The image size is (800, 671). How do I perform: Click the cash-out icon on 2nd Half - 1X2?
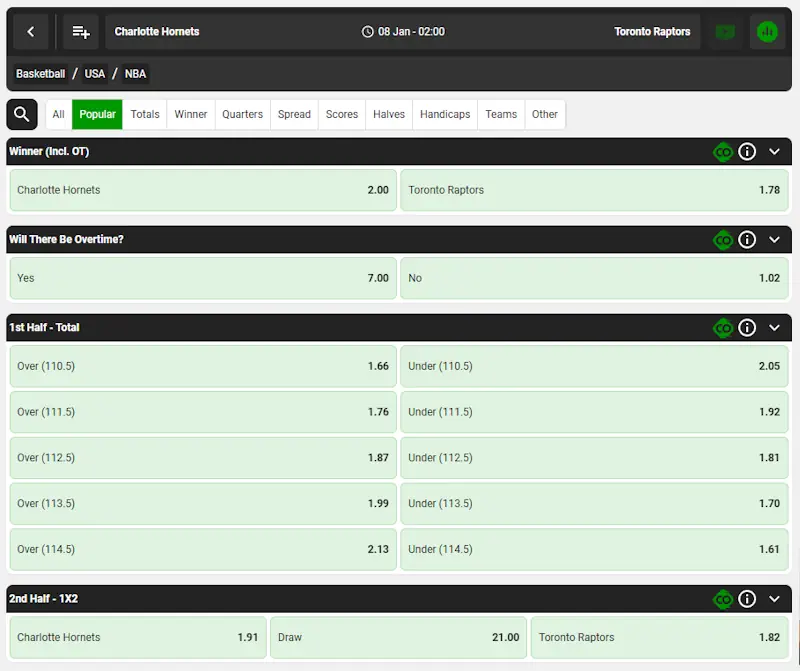[723, 599]
